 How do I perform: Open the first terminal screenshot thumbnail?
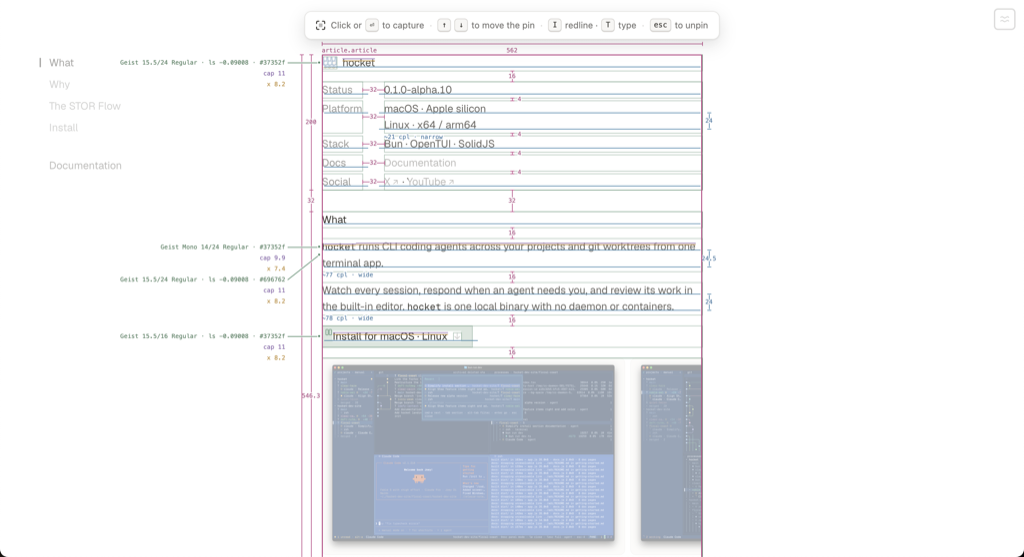tap(473, 453)
